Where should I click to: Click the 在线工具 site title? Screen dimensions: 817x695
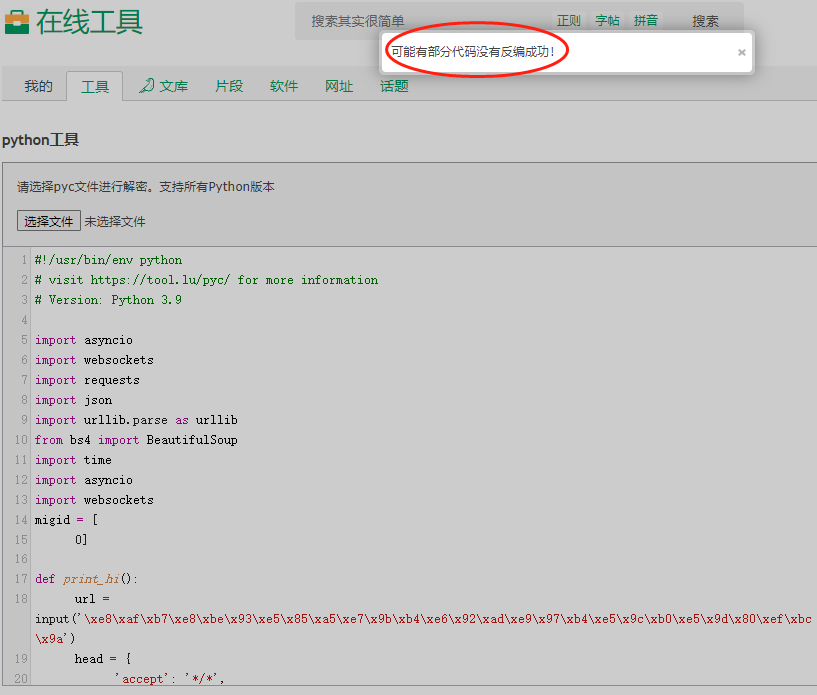click(x=89, y=22)
